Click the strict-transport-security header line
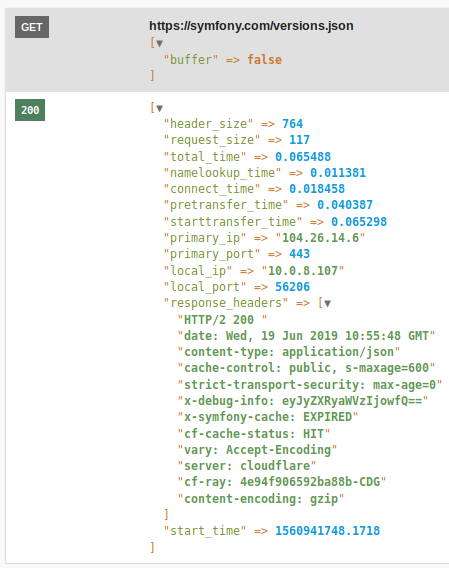 310,384
